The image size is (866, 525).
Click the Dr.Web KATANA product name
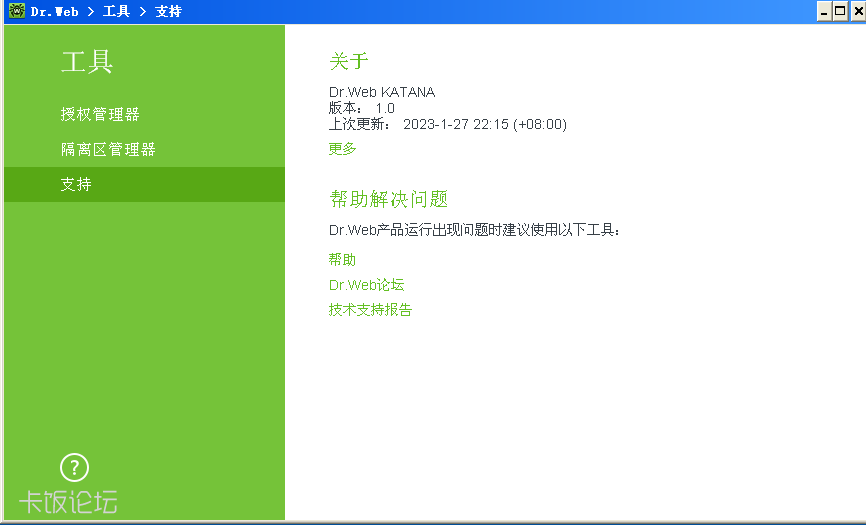point(382,92)
